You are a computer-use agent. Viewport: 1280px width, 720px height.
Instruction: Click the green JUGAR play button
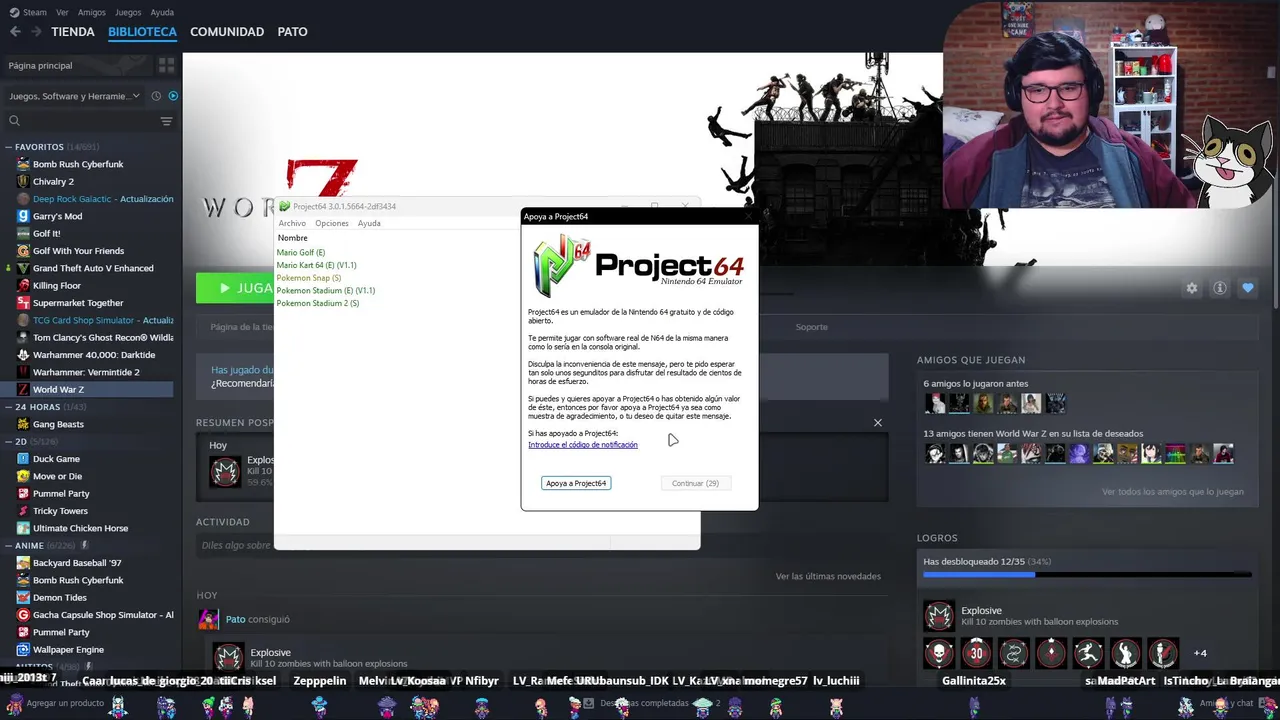point(236,288)
